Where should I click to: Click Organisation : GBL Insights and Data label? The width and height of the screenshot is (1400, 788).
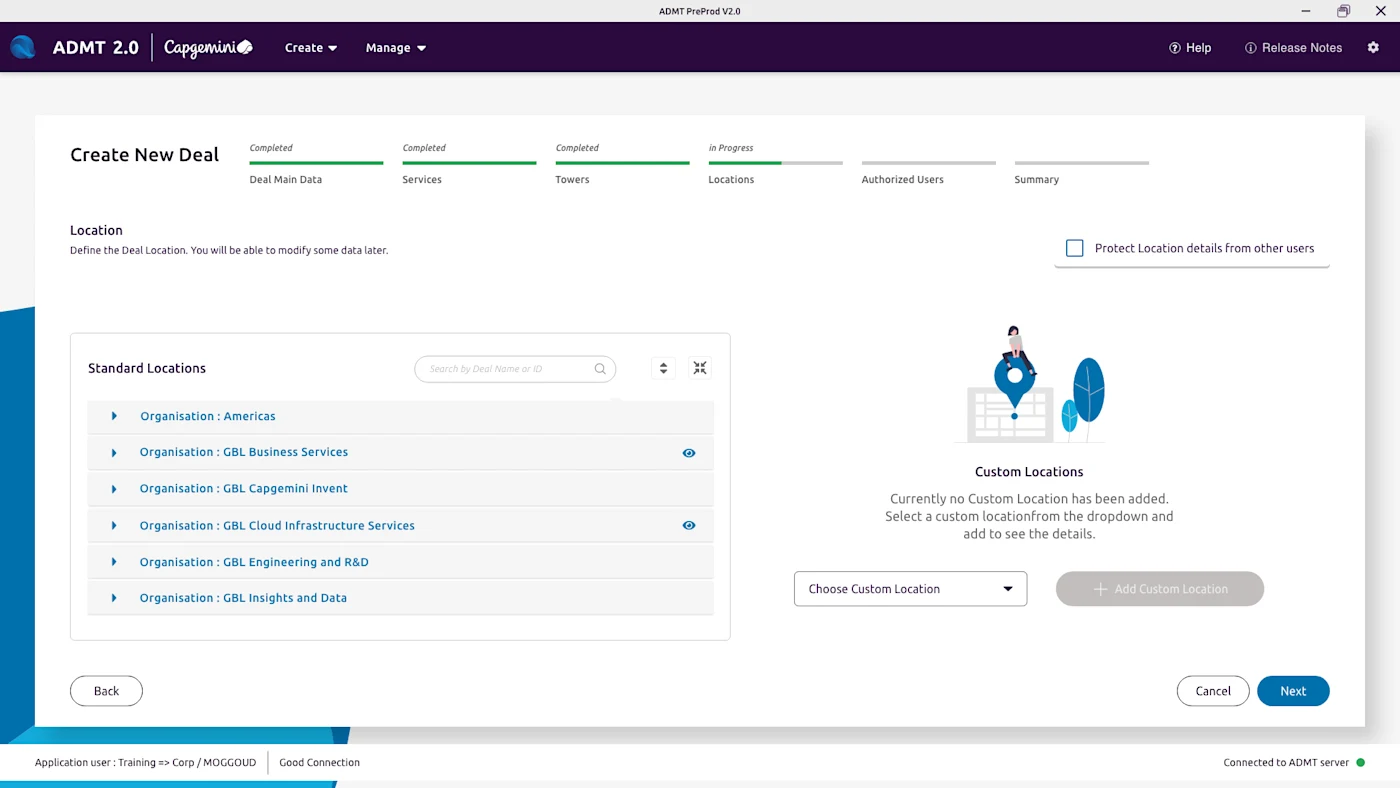pyautogui.click(x=243, y=598)
